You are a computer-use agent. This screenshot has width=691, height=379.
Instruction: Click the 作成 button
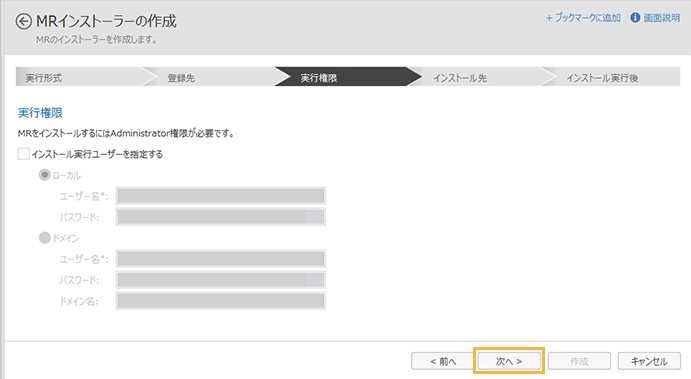click(x=579, y=361)
